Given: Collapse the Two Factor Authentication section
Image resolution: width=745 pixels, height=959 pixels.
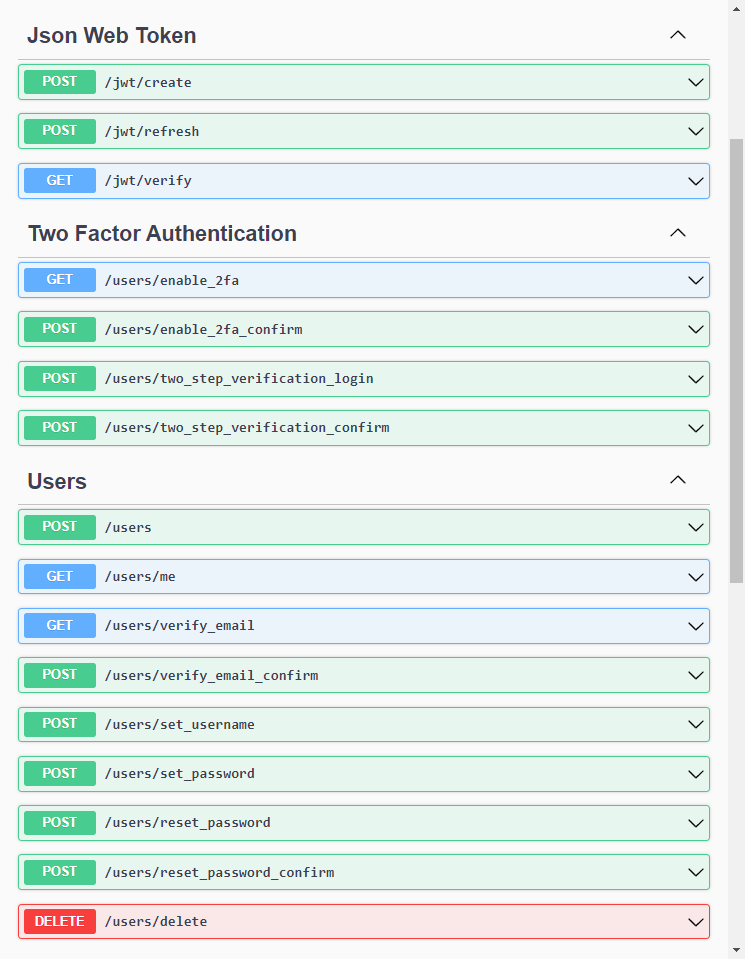Looking at the screenshot, I should click(677, 233).
